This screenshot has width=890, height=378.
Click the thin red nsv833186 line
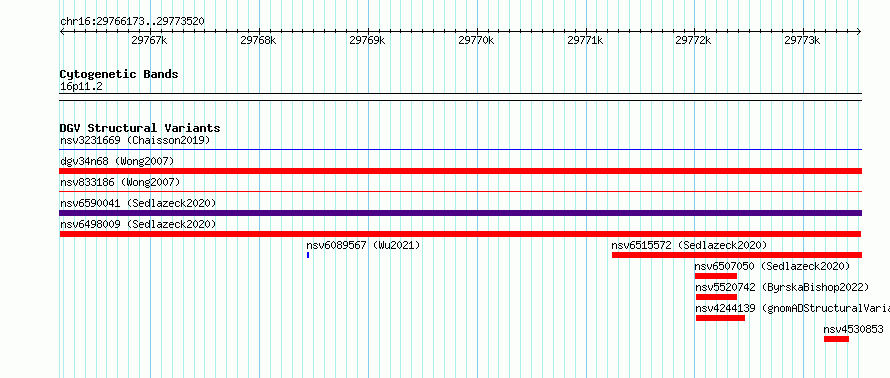click(461, 192)
